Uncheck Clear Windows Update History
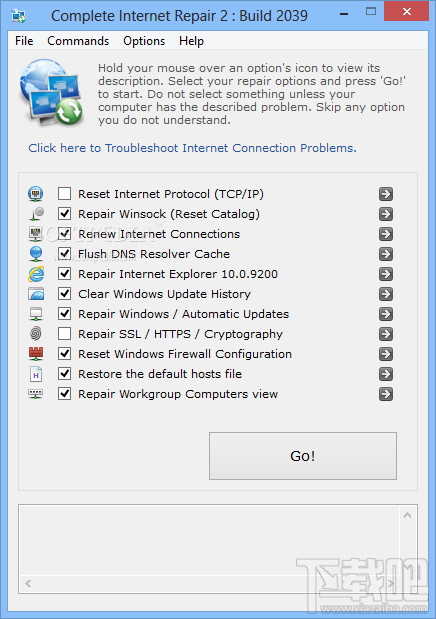This screenshot has height=619, width=436. click(64, 294)
